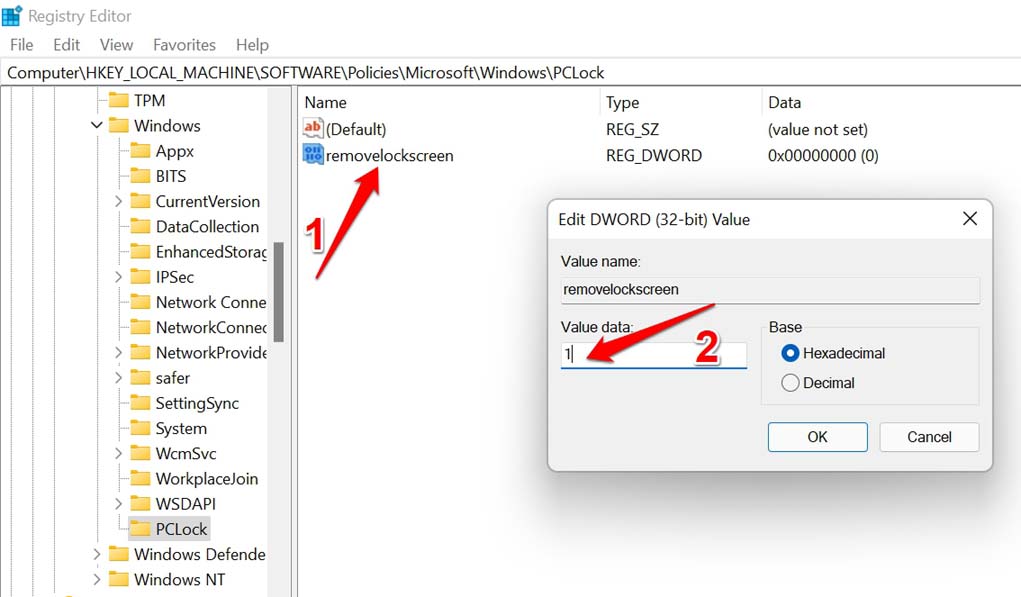Screen dimensions: 1021x597
Task: Click the NetworkProvider folder icon
Action: click(x=140, y=353)
